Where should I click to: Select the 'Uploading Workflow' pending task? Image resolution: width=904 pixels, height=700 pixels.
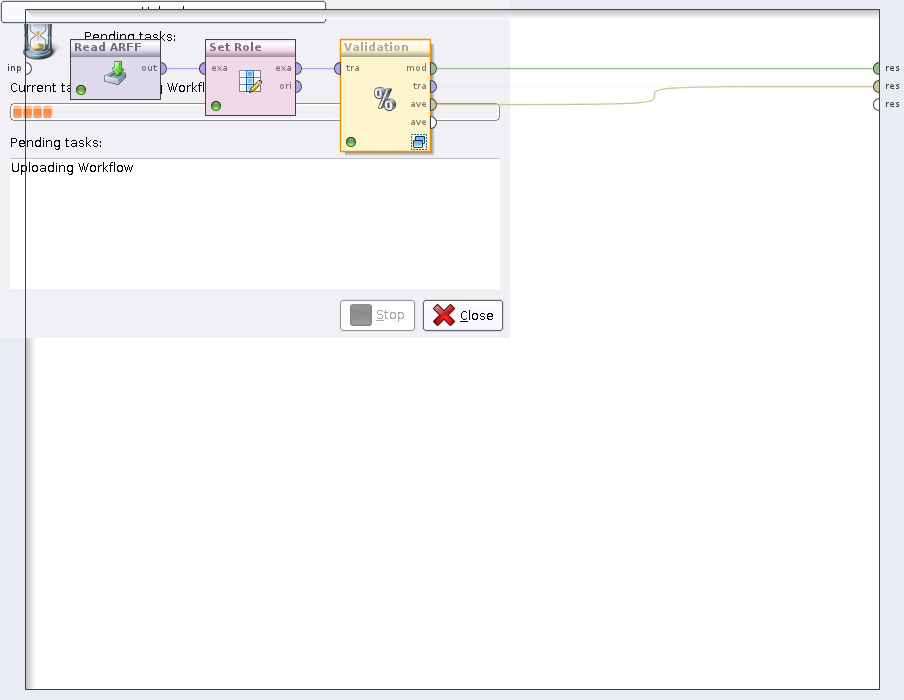pos(72,168)
